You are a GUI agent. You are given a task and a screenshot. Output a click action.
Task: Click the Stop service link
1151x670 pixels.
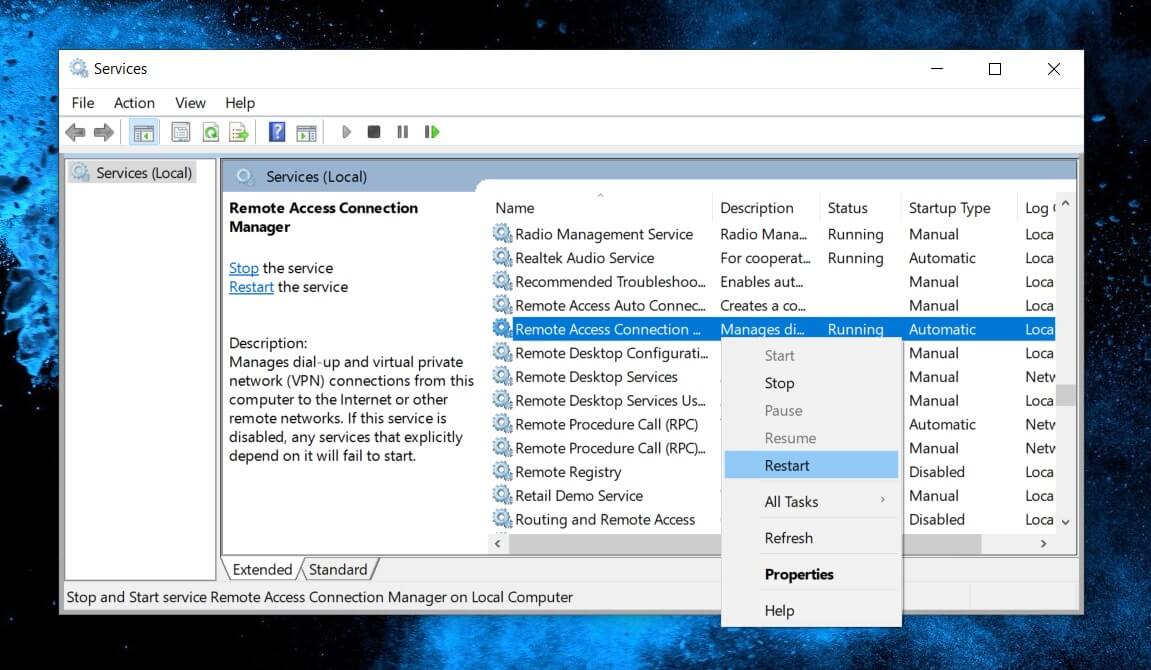(243, 267)
